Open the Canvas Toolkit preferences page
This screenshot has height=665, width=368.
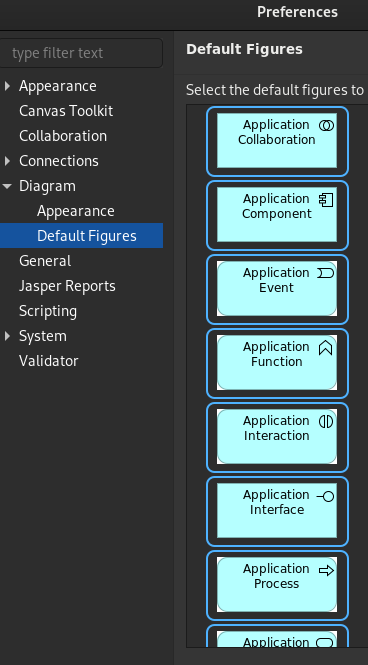coord(66,111)
